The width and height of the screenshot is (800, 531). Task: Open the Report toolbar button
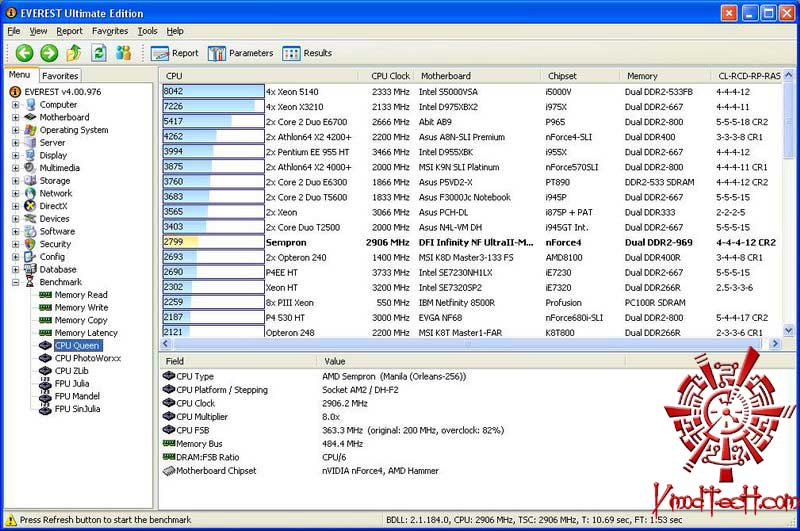174,53
